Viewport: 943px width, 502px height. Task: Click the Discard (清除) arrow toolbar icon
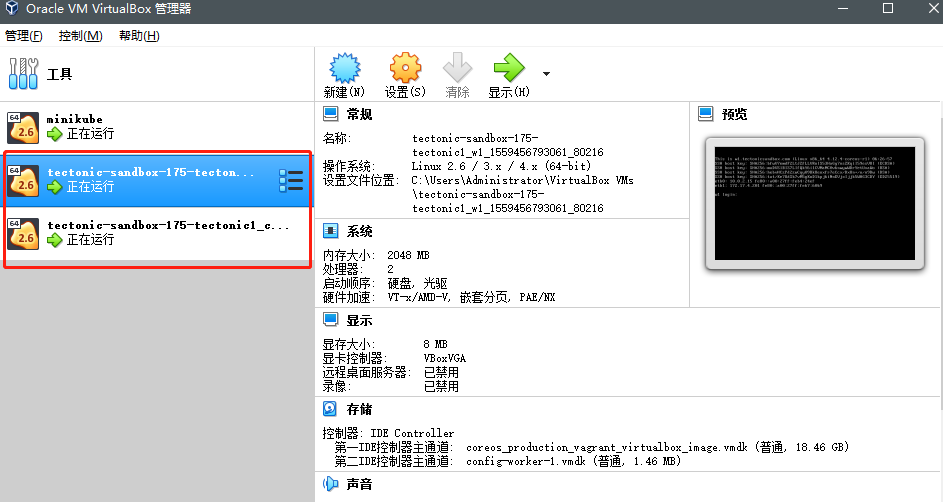point(457,67)
